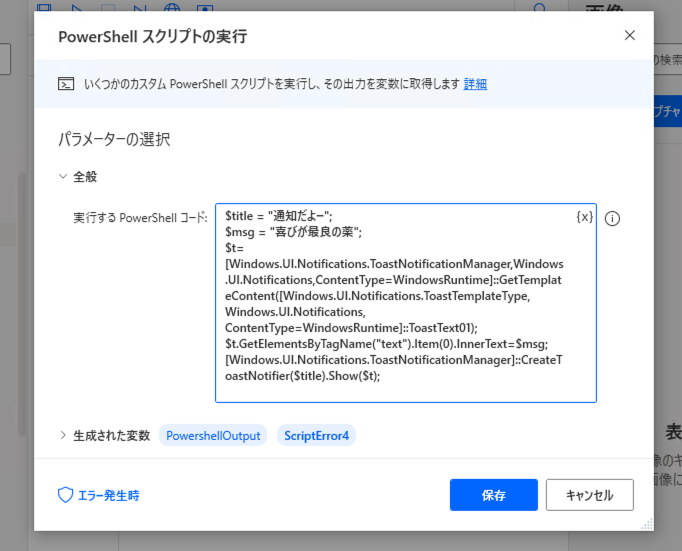Close the PowerShell script dialog
Viewport: 682px width, 551px height.
629,36
